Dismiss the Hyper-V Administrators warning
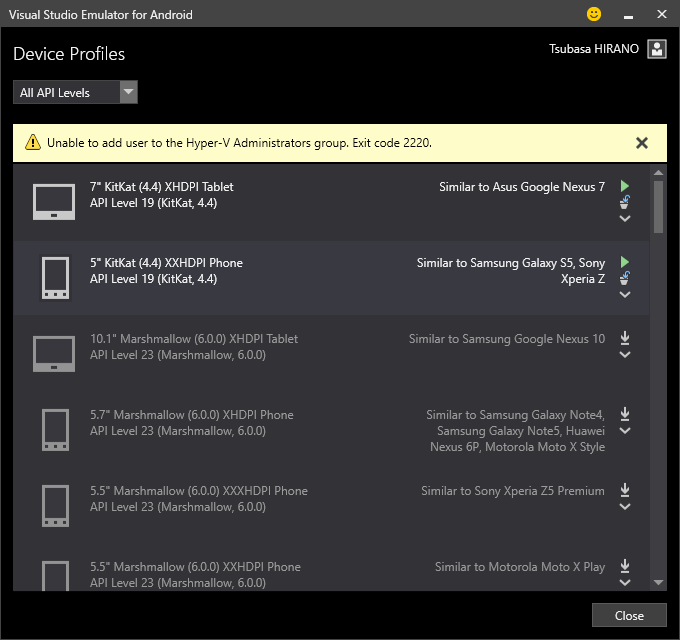Viewport: 680px width, 640px height. [x=642, y=143]
